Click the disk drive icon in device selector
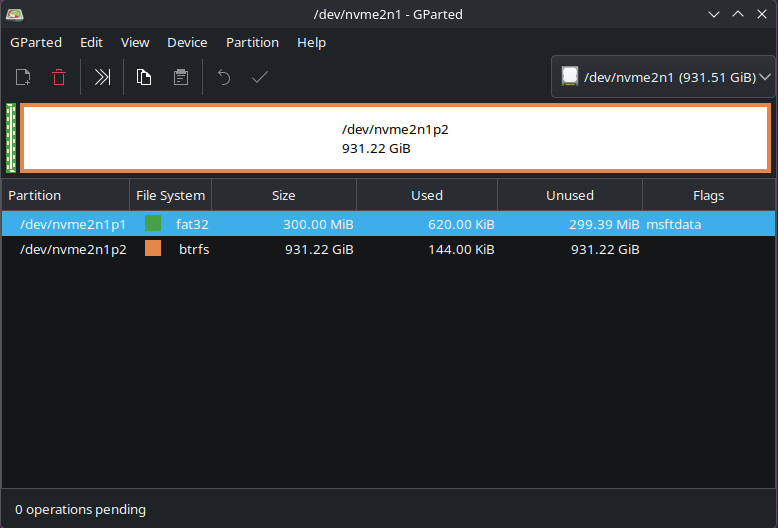This screenshot has height=528, width=778. click(570, 76)
